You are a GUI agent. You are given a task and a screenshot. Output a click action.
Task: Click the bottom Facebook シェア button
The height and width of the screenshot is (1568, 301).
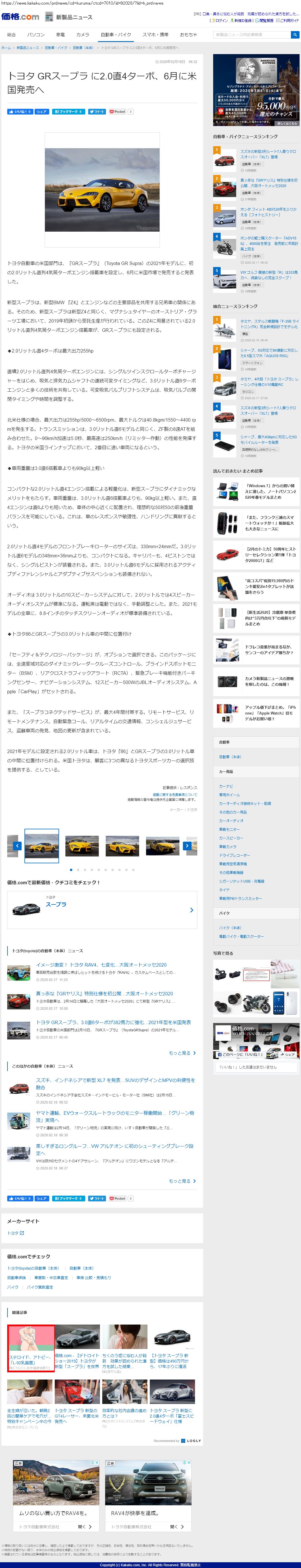coord(41,1198)
